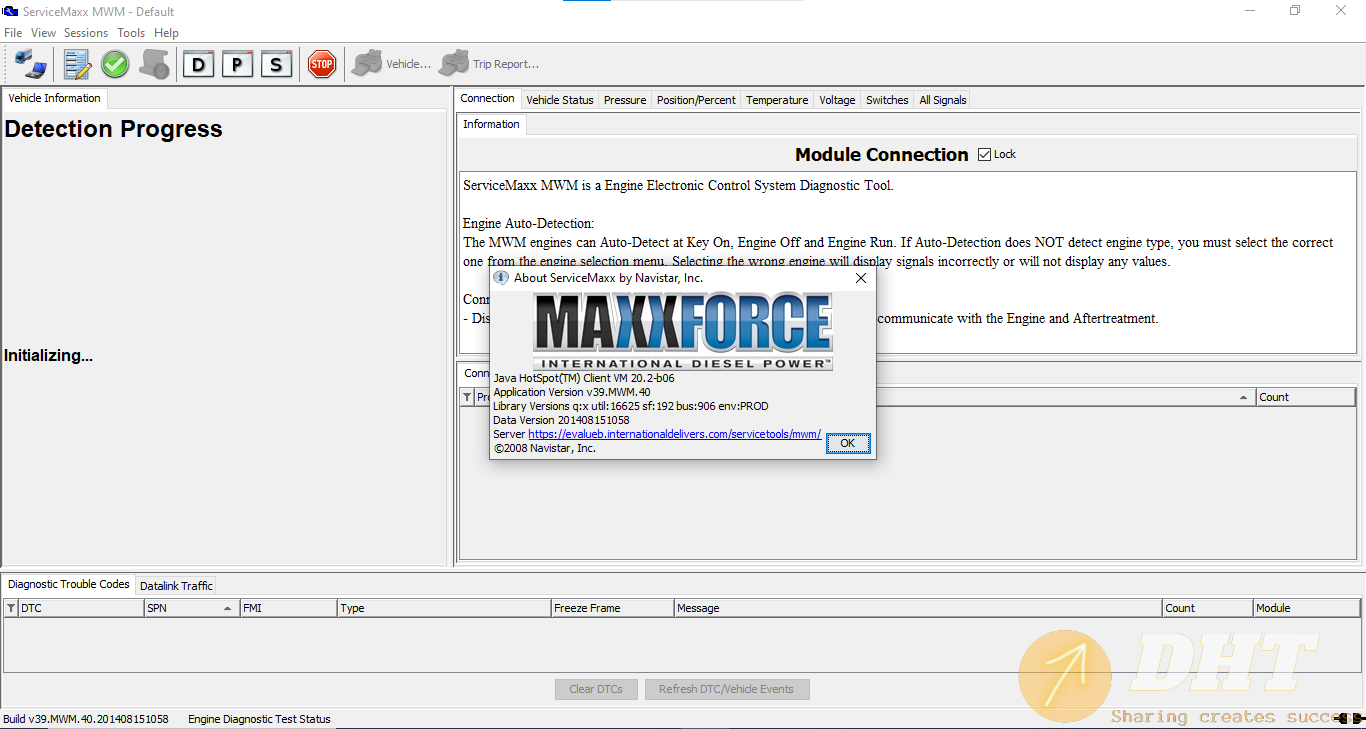1366x729 pixels.
Task: Switch to the Temperature tab
Action: click(x=777, y=100)
